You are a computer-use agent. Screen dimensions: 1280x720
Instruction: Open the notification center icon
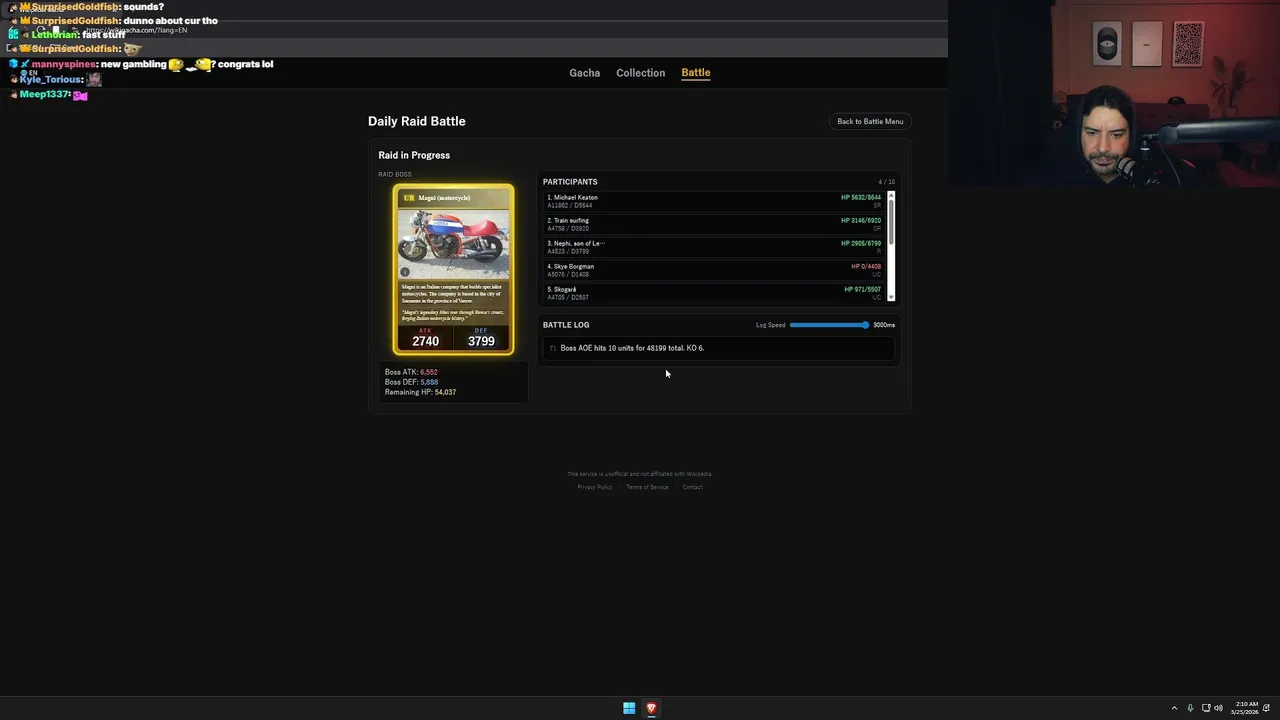(1267, 708)
